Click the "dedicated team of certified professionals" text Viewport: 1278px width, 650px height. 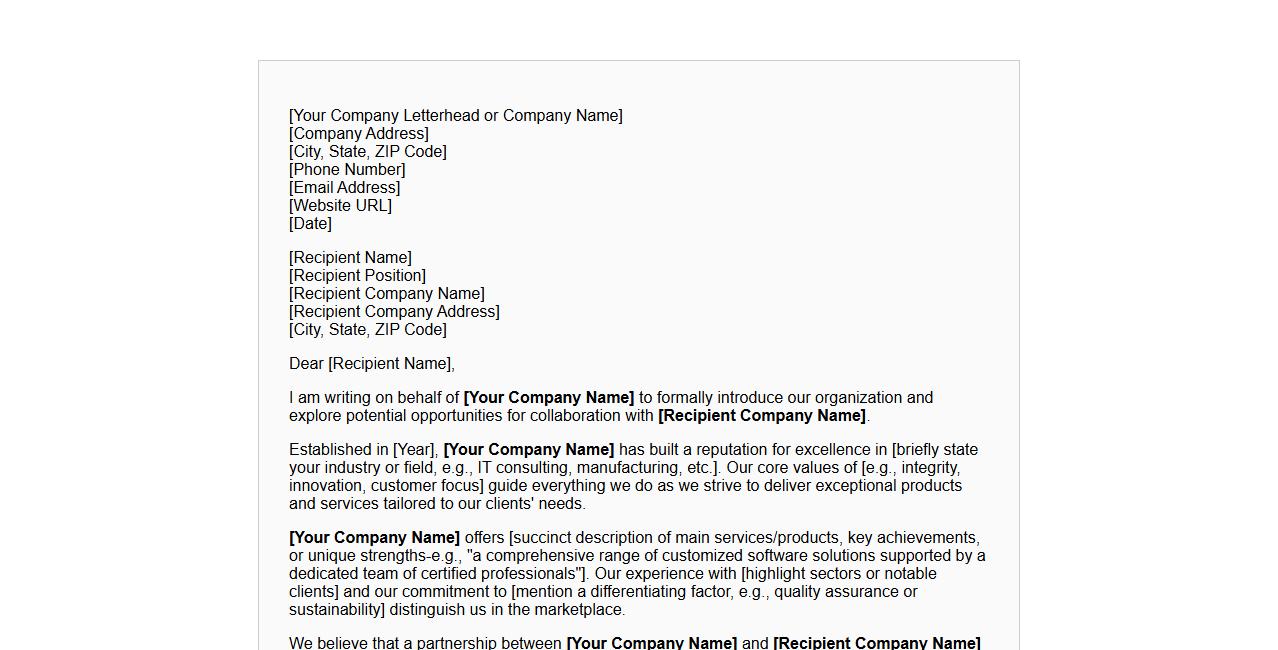pyautogui.click(x=432, y=574)
